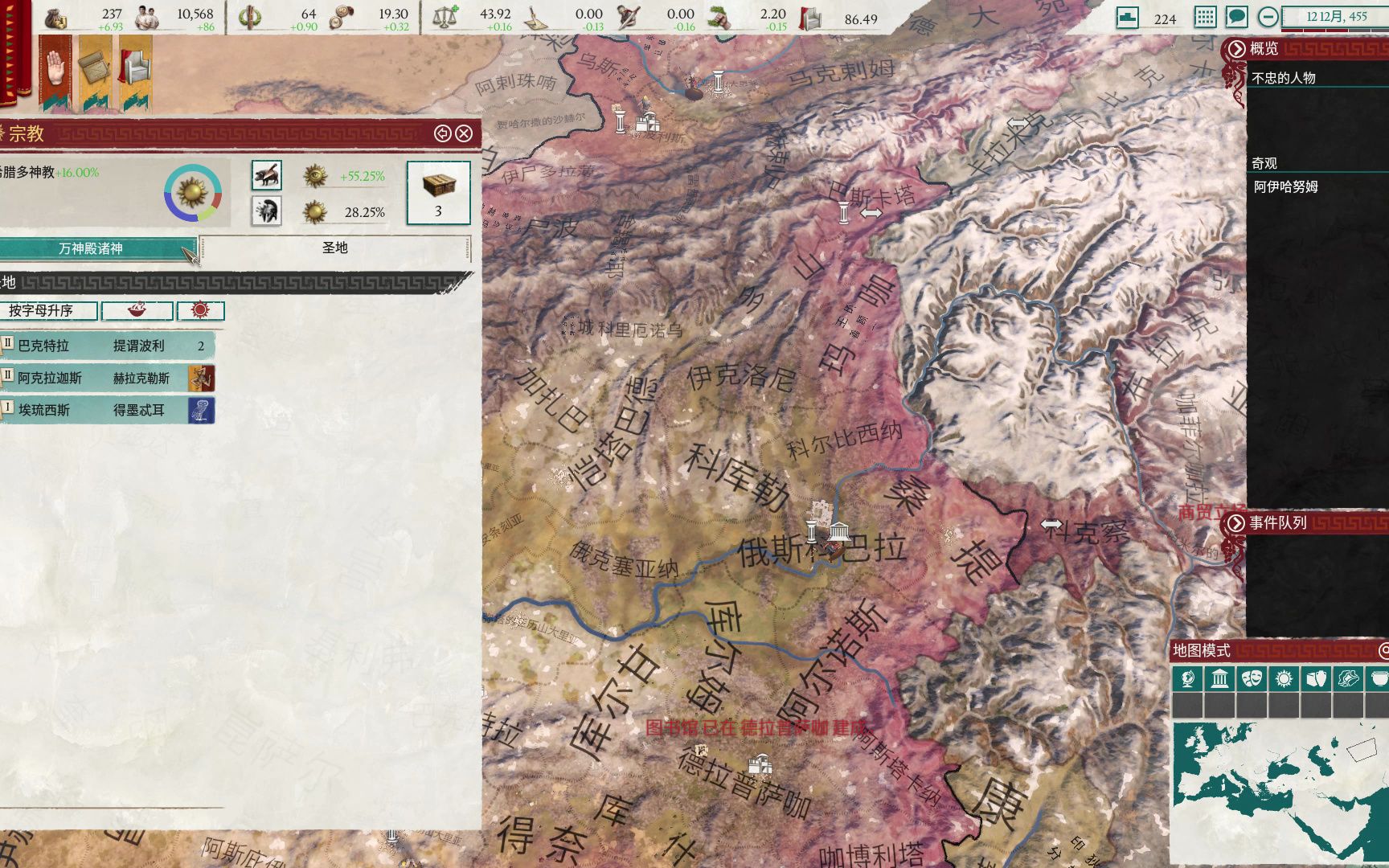This screenshot has height=868, width=1389.
Task: Click the 得墨忒耳 deity icon
Action: point(201,410)
